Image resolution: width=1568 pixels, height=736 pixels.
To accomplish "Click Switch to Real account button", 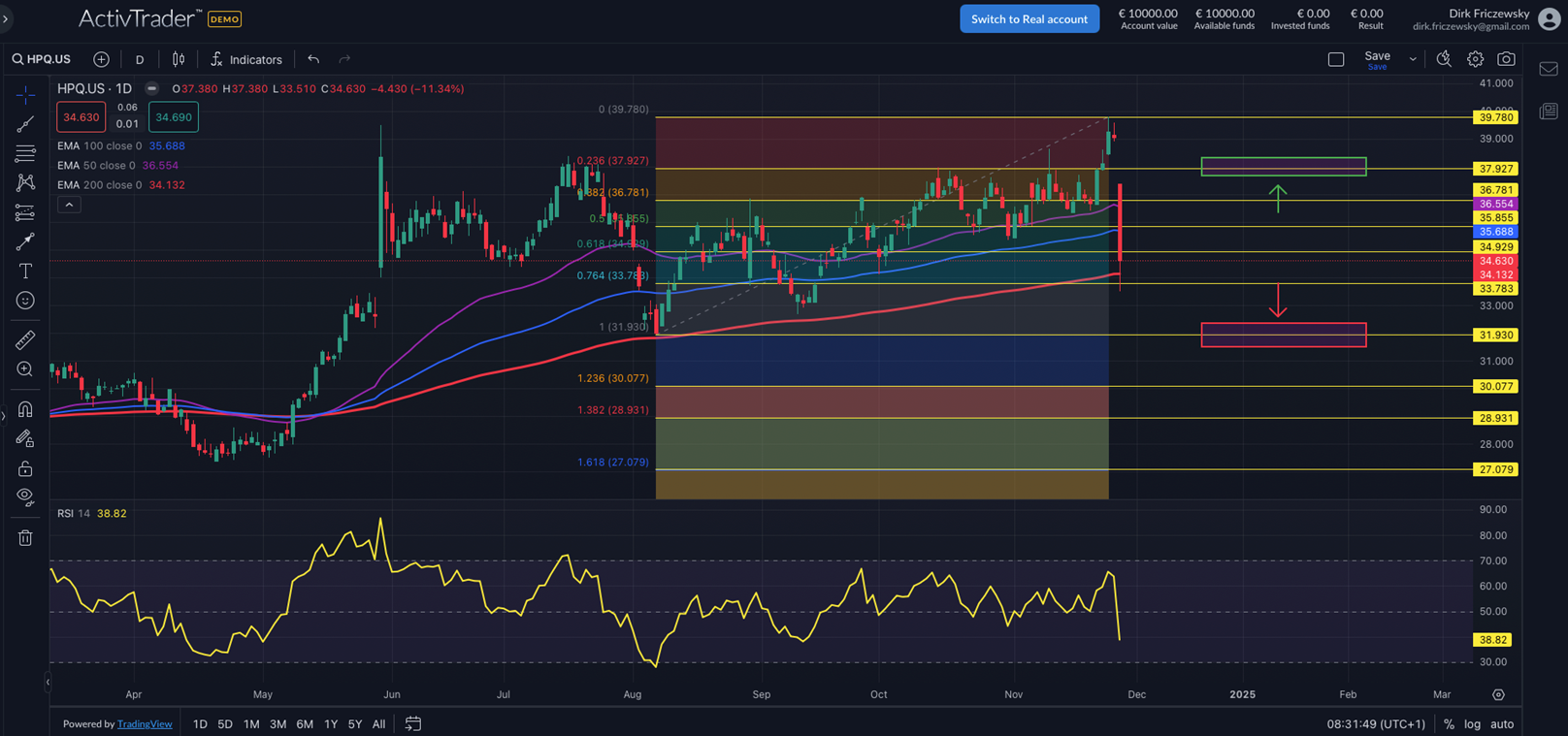I will 1029,19.
